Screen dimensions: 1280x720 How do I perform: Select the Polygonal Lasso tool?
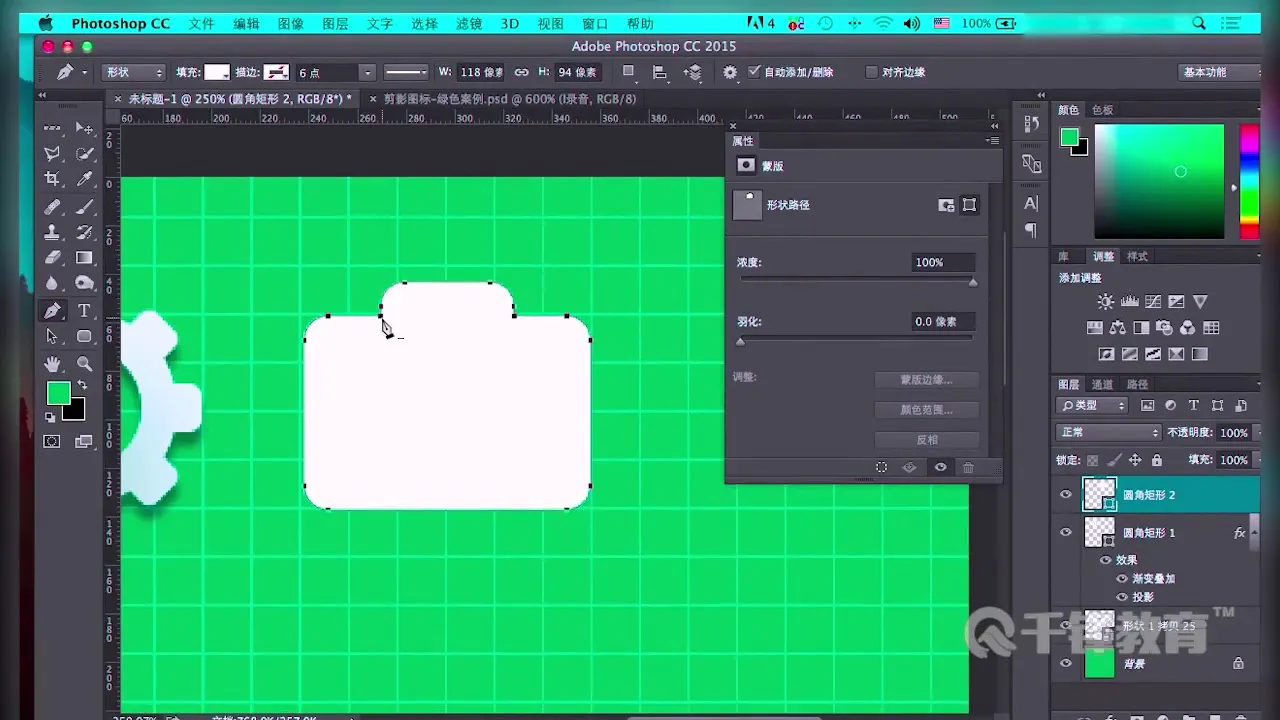pos(53,154)
